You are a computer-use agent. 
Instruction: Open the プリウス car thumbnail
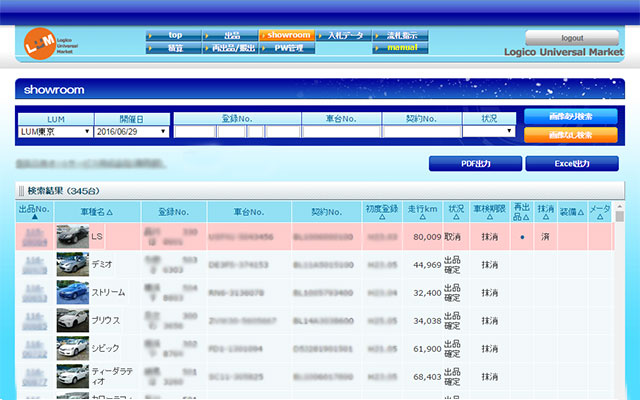pos(73,320)
